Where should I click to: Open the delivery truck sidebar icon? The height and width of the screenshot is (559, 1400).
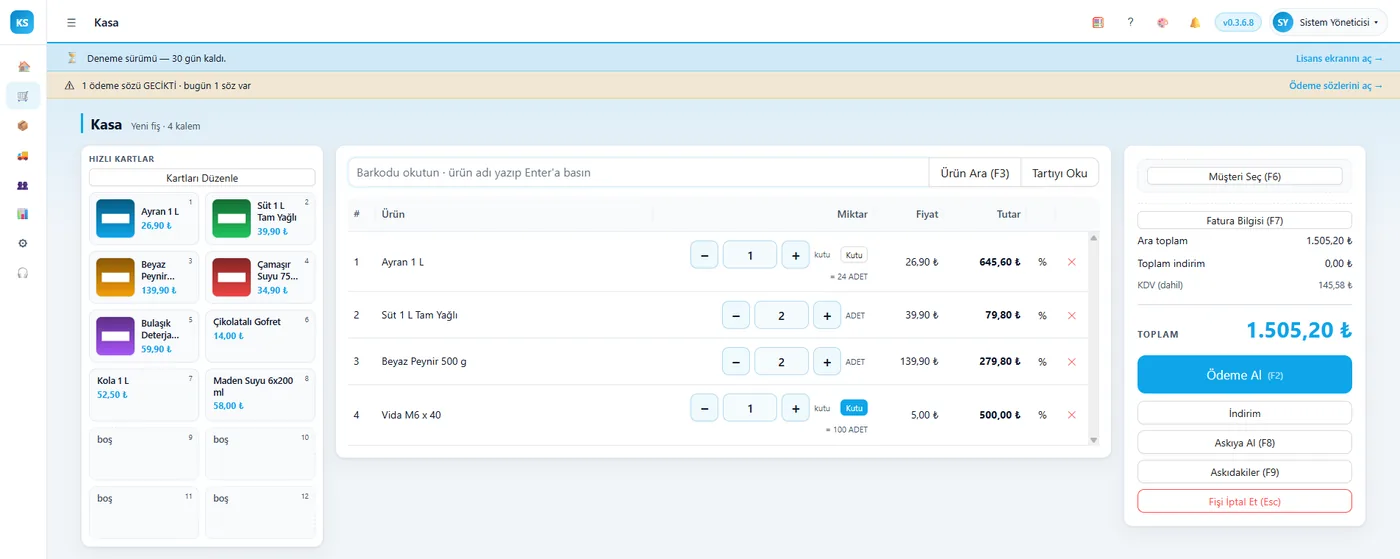point(23,155)
